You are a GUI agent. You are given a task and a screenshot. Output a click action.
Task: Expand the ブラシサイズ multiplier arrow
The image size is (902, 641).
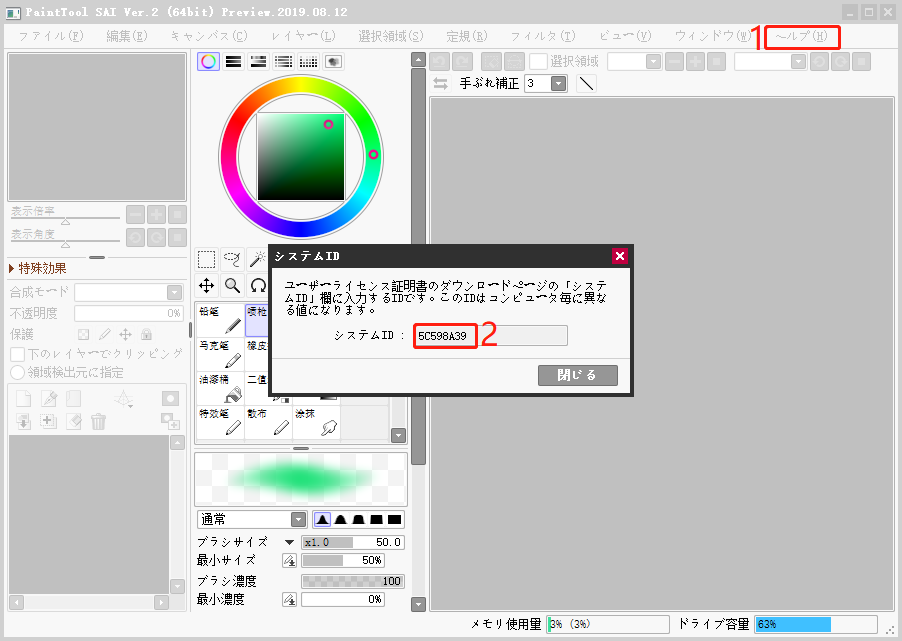(x=289, y=542)
